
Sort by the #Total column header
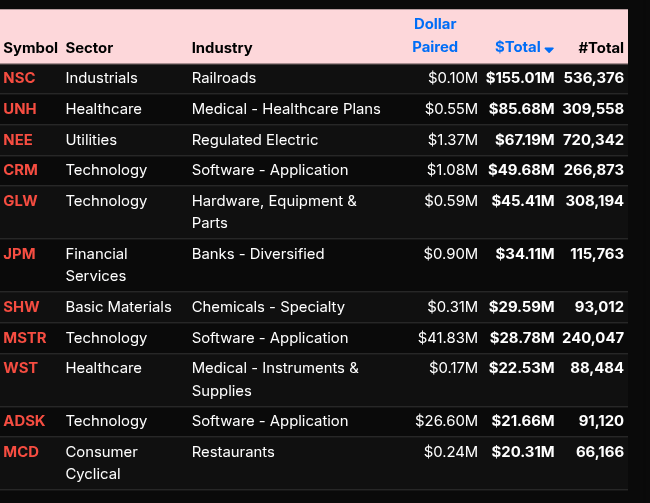(x=600, y=48)
